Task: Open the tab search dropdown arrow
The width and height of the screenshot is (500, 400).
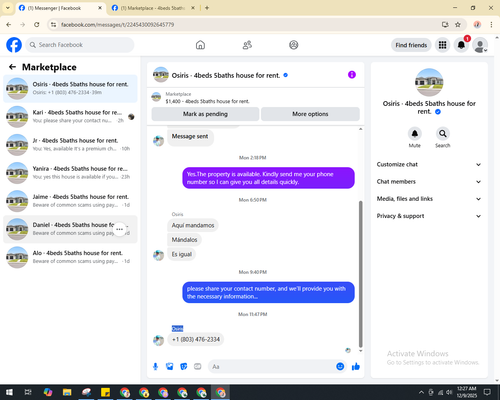Action: (x=8, y=8)
